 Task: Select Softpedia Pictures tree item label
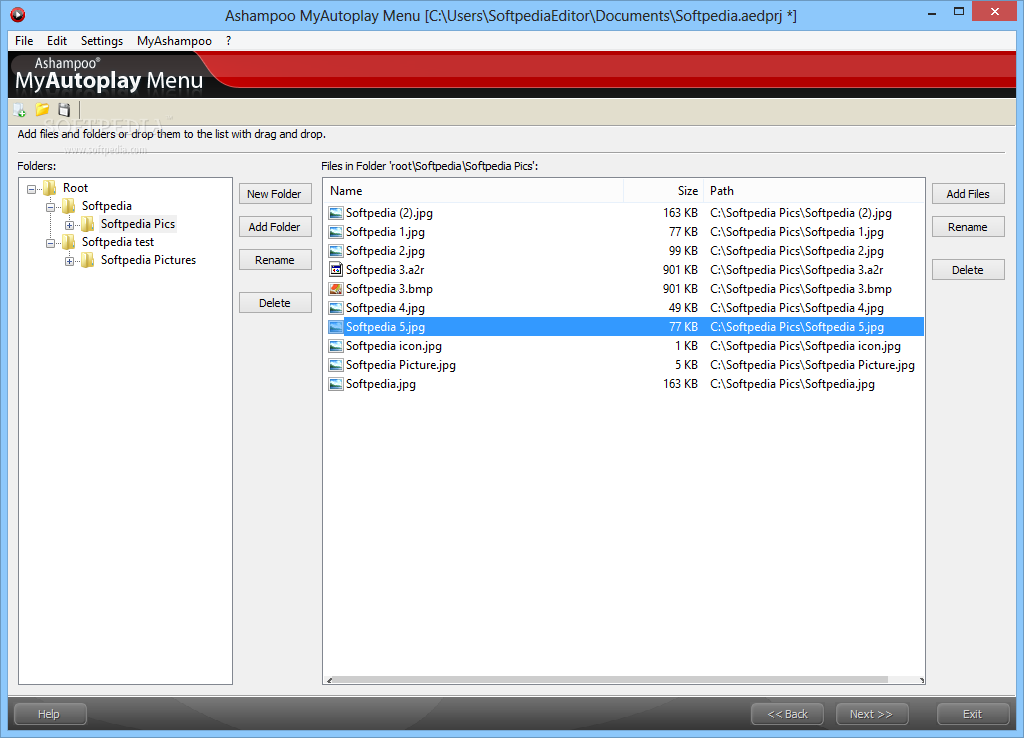[148, 260]
